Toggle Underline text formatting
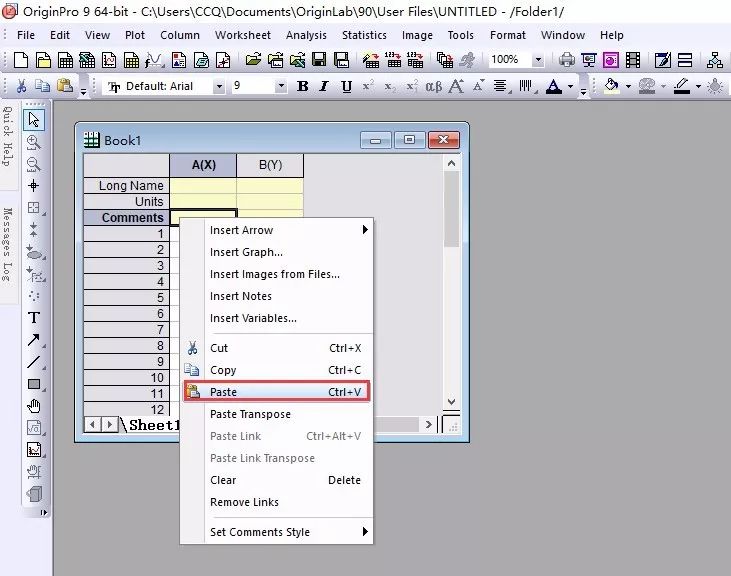The width and height of the screenshot is (731, 576). click(x=346, y=86)
